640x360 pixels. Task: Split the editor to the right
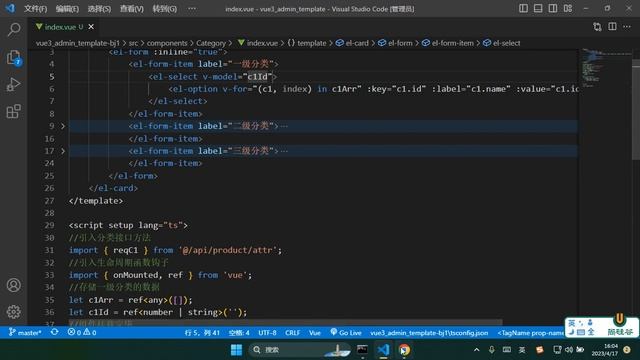[612, 27]
